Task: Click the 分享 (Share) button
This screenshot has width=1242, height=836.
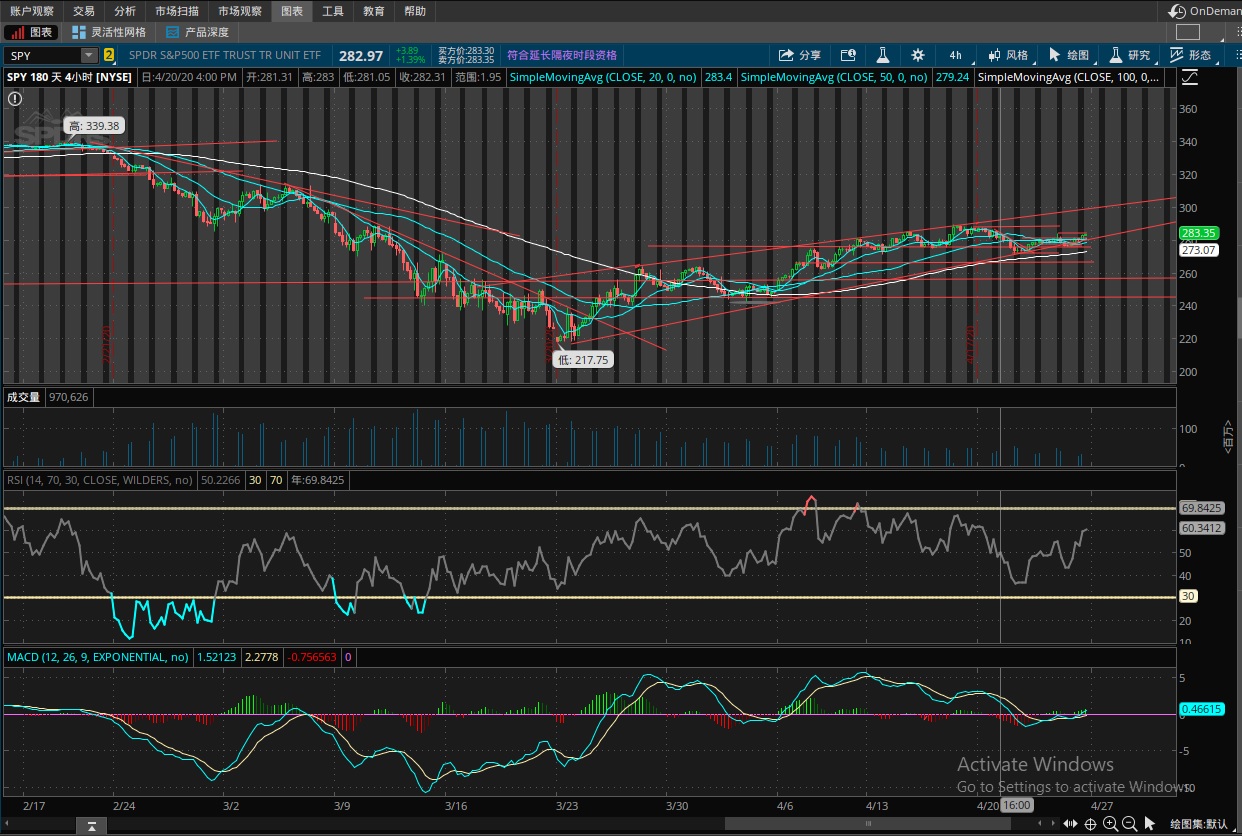Action: tap(801, 56)
